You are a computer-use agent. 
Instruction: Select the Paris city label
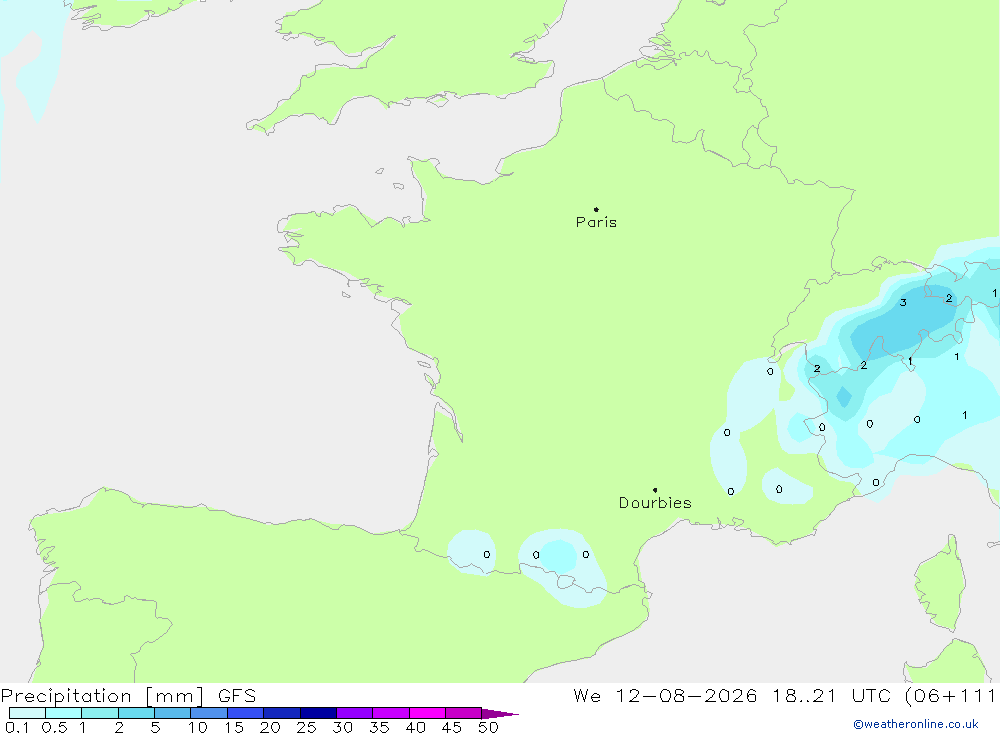coord(596,222)
